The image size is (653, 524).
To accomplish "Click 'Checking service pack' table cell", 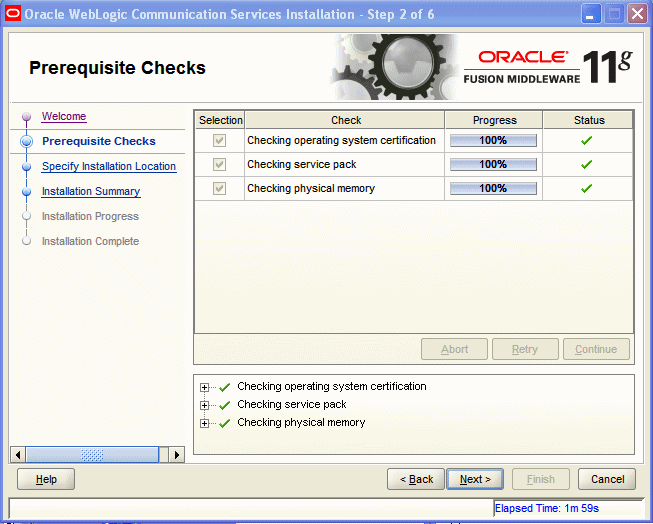I will [x=344, y=164].
